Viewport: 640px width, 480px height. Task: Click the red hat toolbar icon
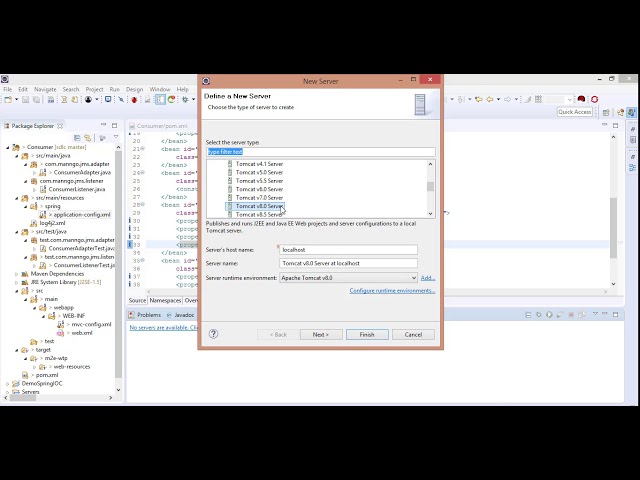[x=581, y=99]
